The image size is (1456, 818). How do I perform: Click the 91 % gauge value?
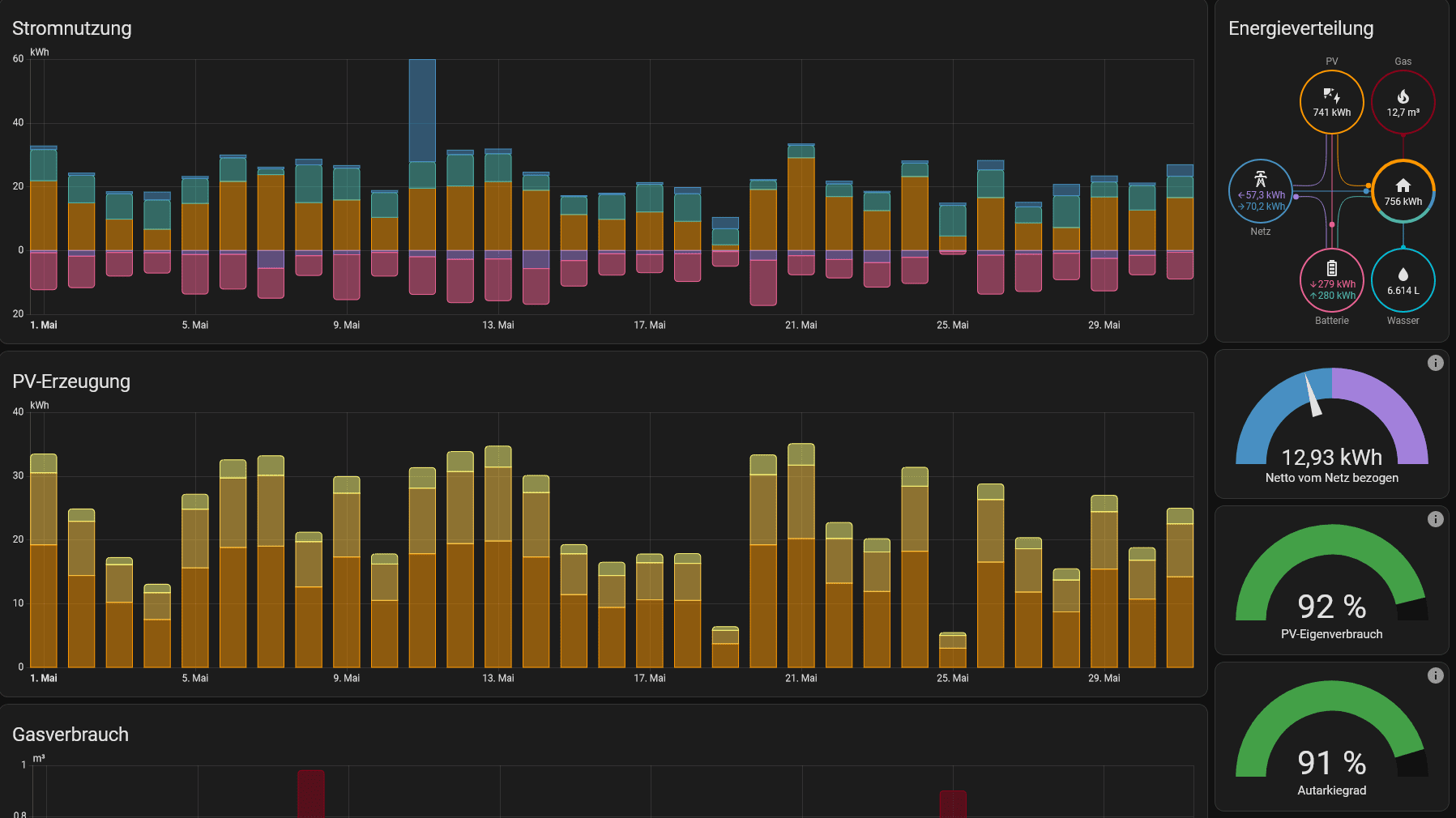(1332, 763)
